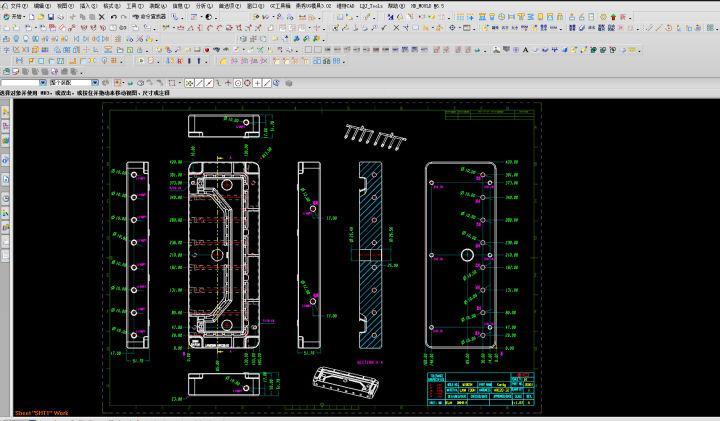Image resolution: width=720 pixels, height=421 pixels.
Task: Click the red up-arrow icon in dimension toolbar
Action: (x=613, y=17)
